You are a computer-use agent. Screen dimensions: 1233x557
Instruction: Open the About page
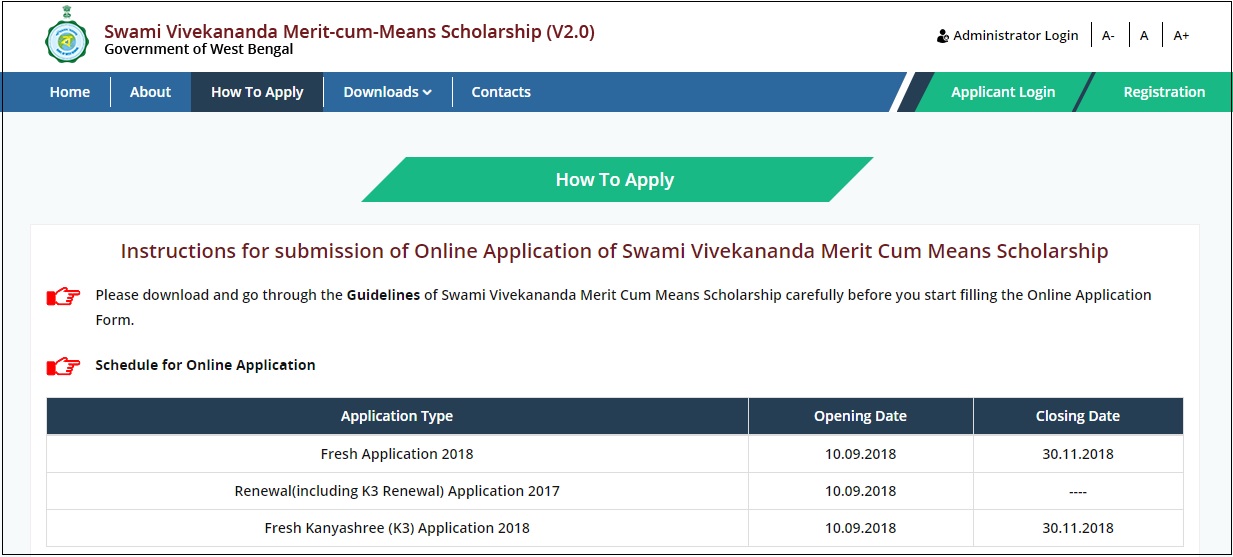click(x=150, y=92)
